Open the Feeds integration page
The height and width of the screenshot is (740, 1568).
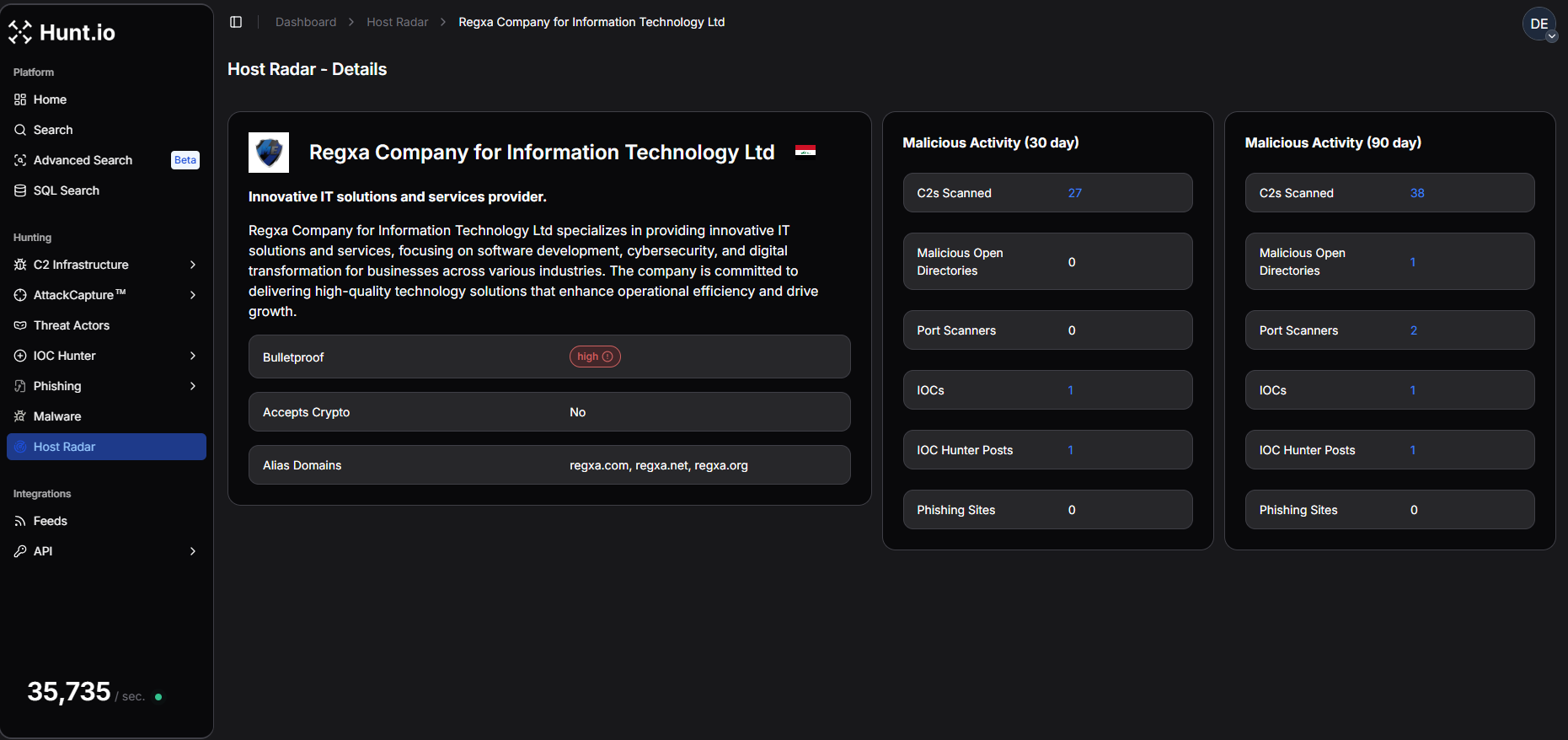106,521
